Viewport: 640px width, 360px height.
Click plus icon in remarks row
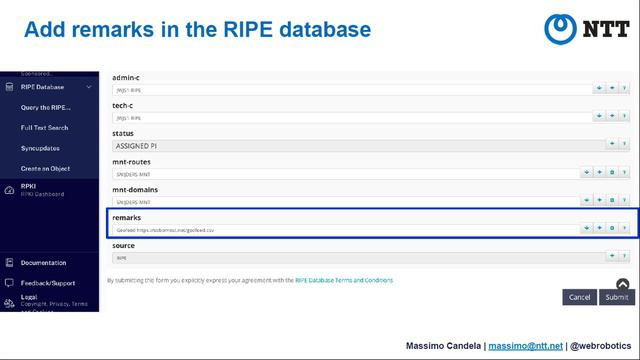(x=599, y=228)
